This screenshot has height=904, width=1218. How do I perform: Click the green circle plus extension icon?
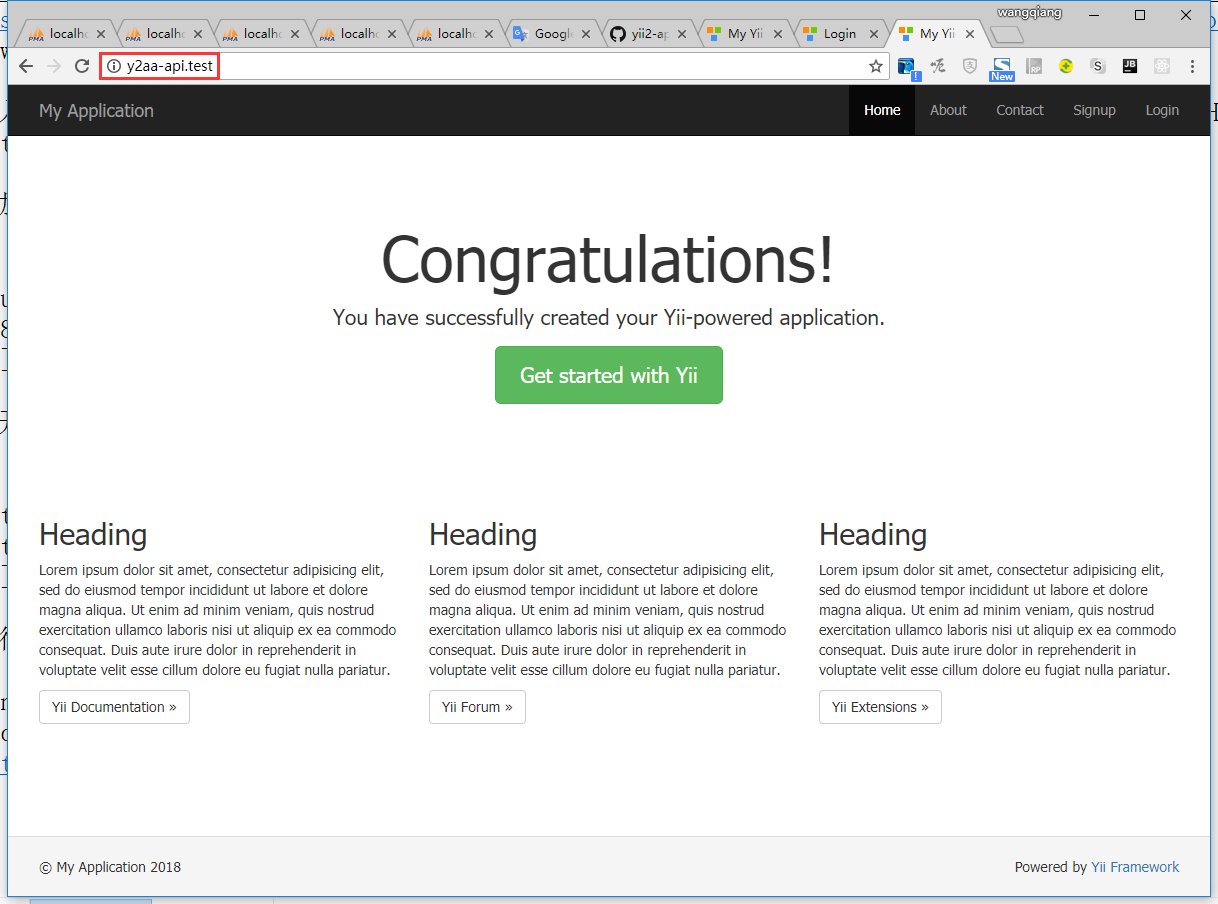point(1066,66)
